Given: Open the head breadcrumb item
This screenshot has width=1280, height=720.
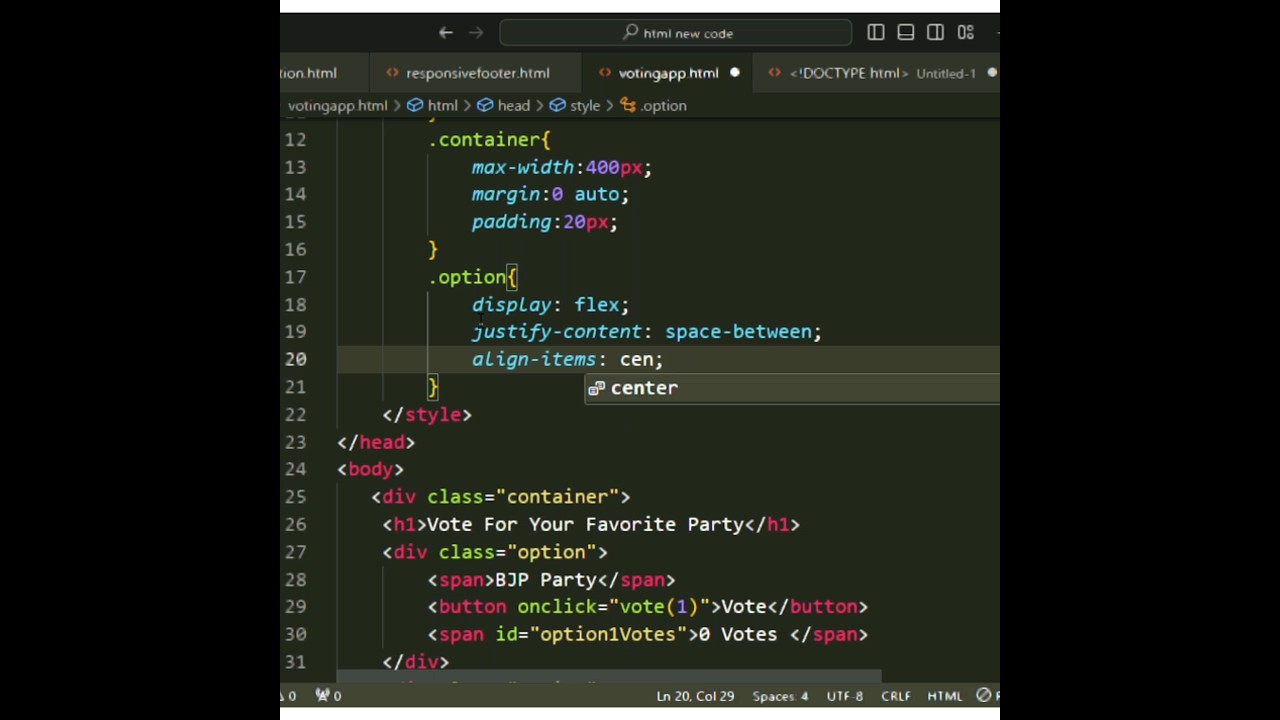Looking at the screenshot, I should point(503,105).
